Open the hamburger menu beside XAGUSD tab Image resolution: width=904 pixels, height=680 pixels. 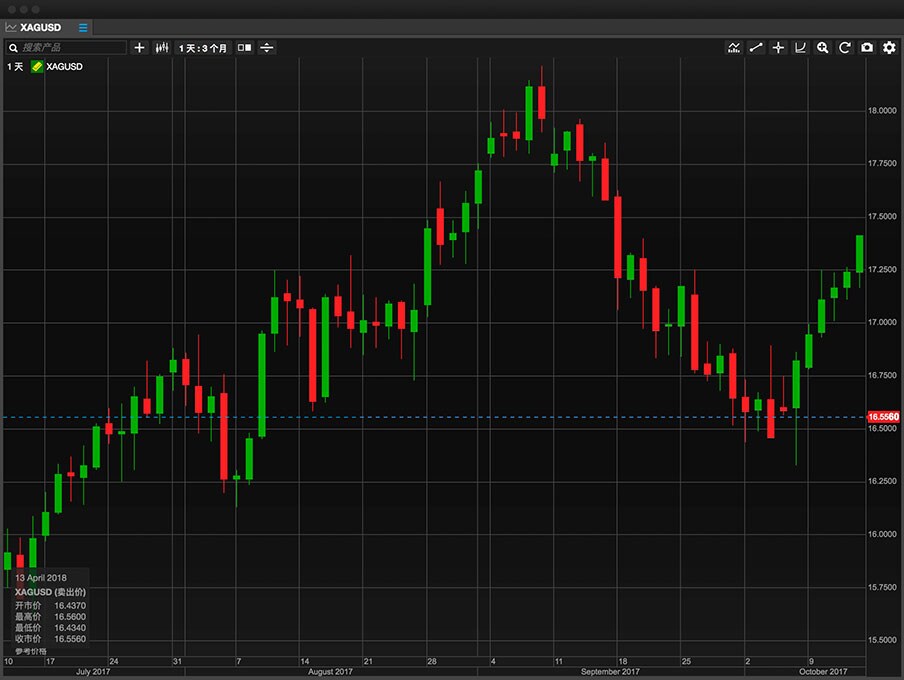click(83, 27)
